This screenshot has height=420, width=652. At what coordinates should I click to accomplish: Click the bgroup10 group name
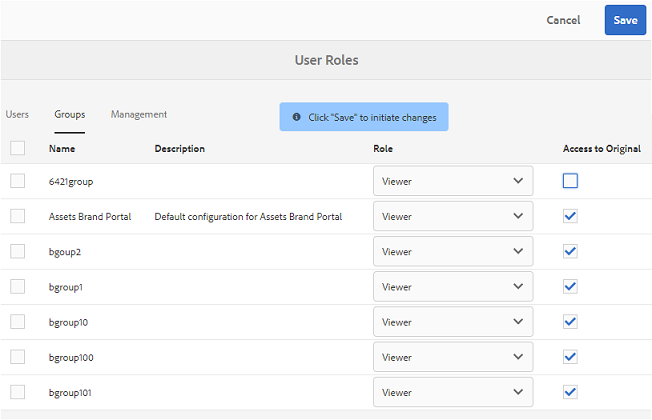coord(70,322)
